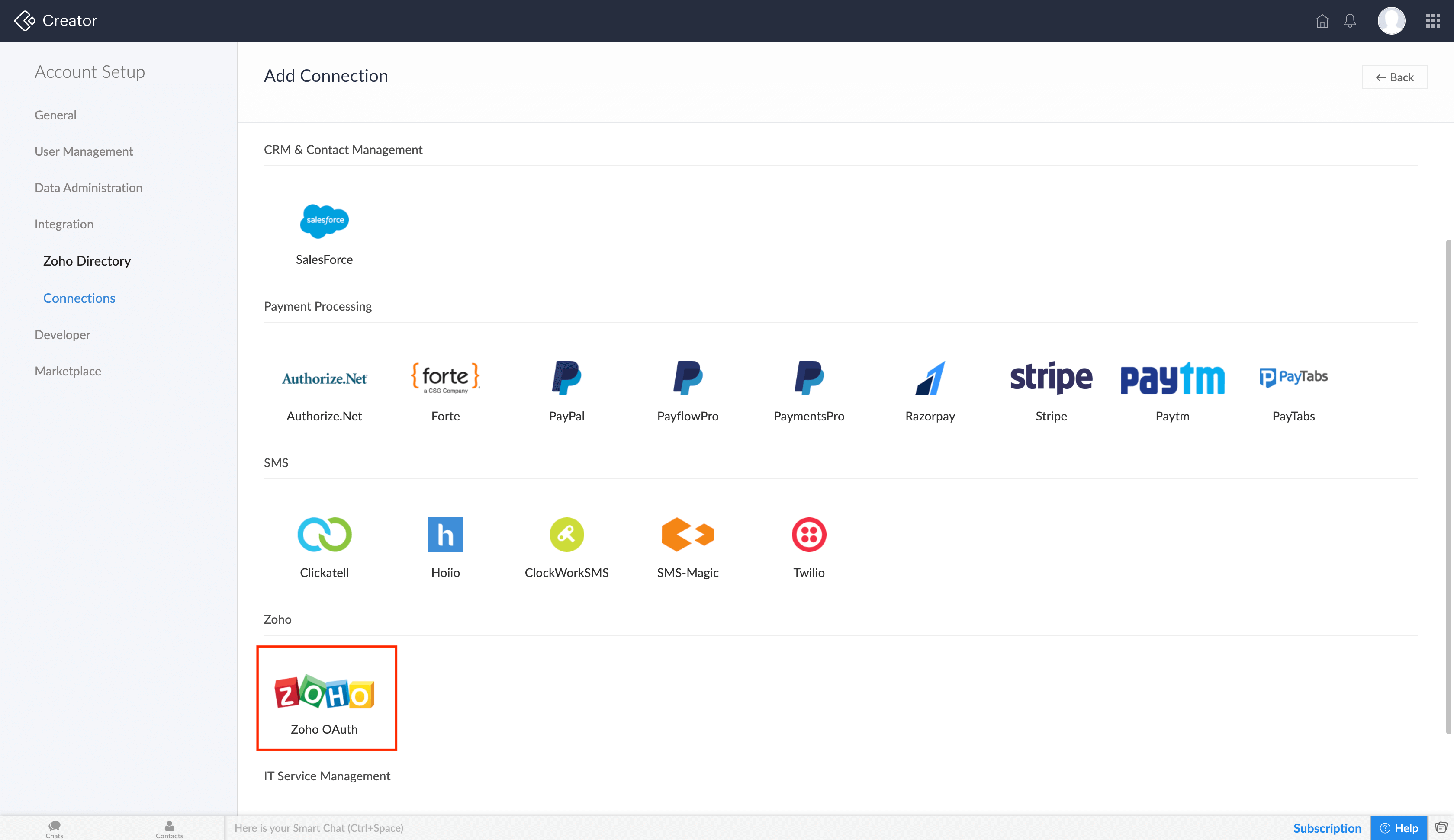Select the Clickatell SMS connector
Viewport: 1454px width, 840px height.
pos(324,548)
